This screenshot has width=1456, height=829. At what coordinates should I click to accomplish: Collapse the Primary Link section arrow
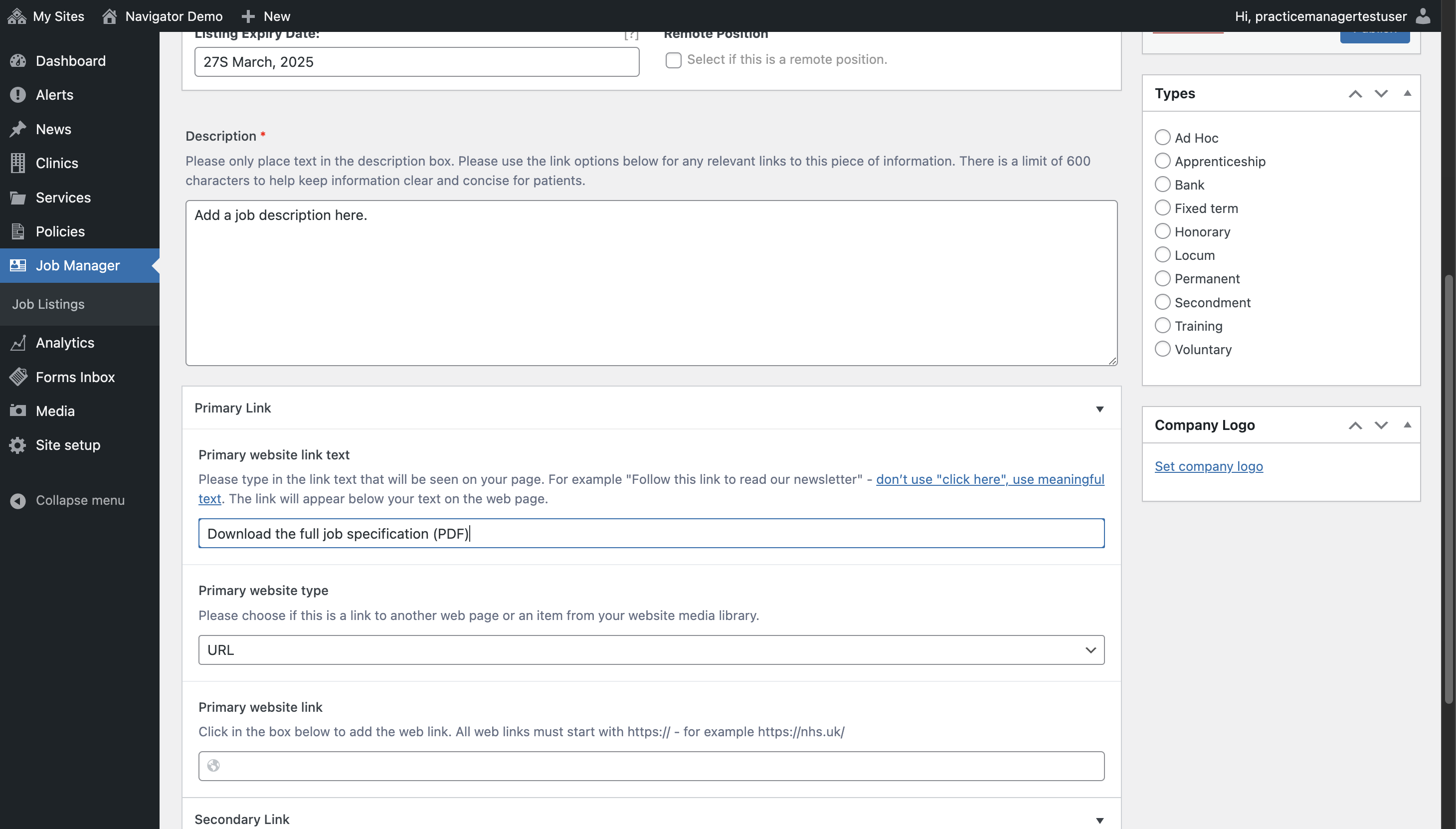[1099, 410]
